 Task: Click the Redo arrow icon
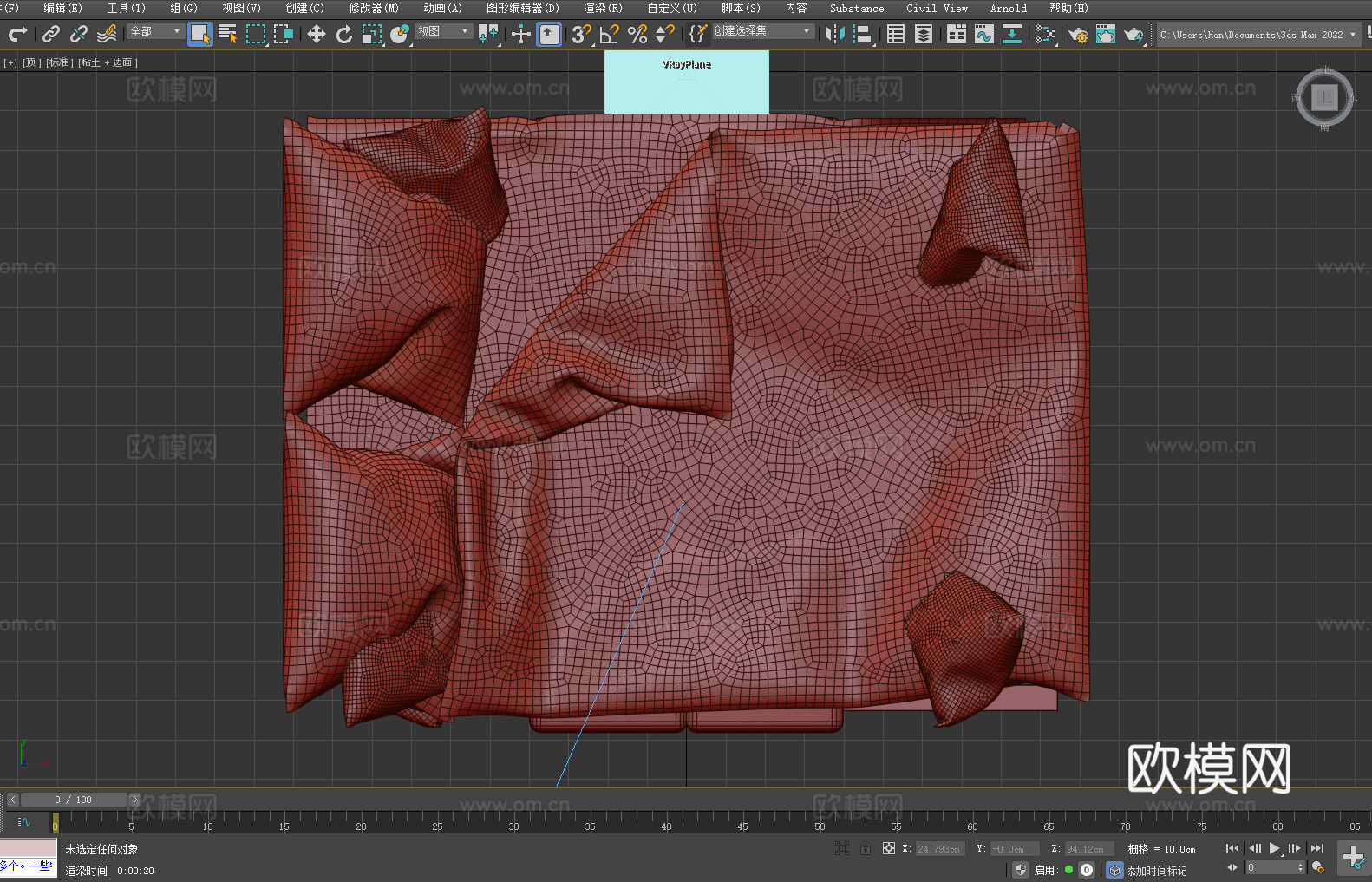click(x=17, y=34)
